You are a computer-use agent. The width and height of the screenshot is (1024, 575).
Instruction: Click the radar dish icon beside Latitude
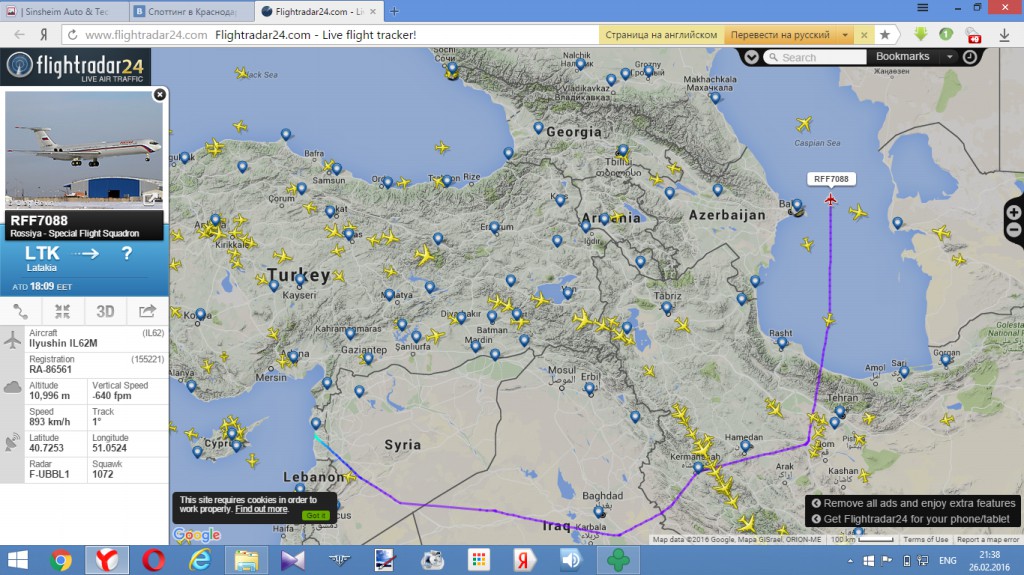coord(12,442)
